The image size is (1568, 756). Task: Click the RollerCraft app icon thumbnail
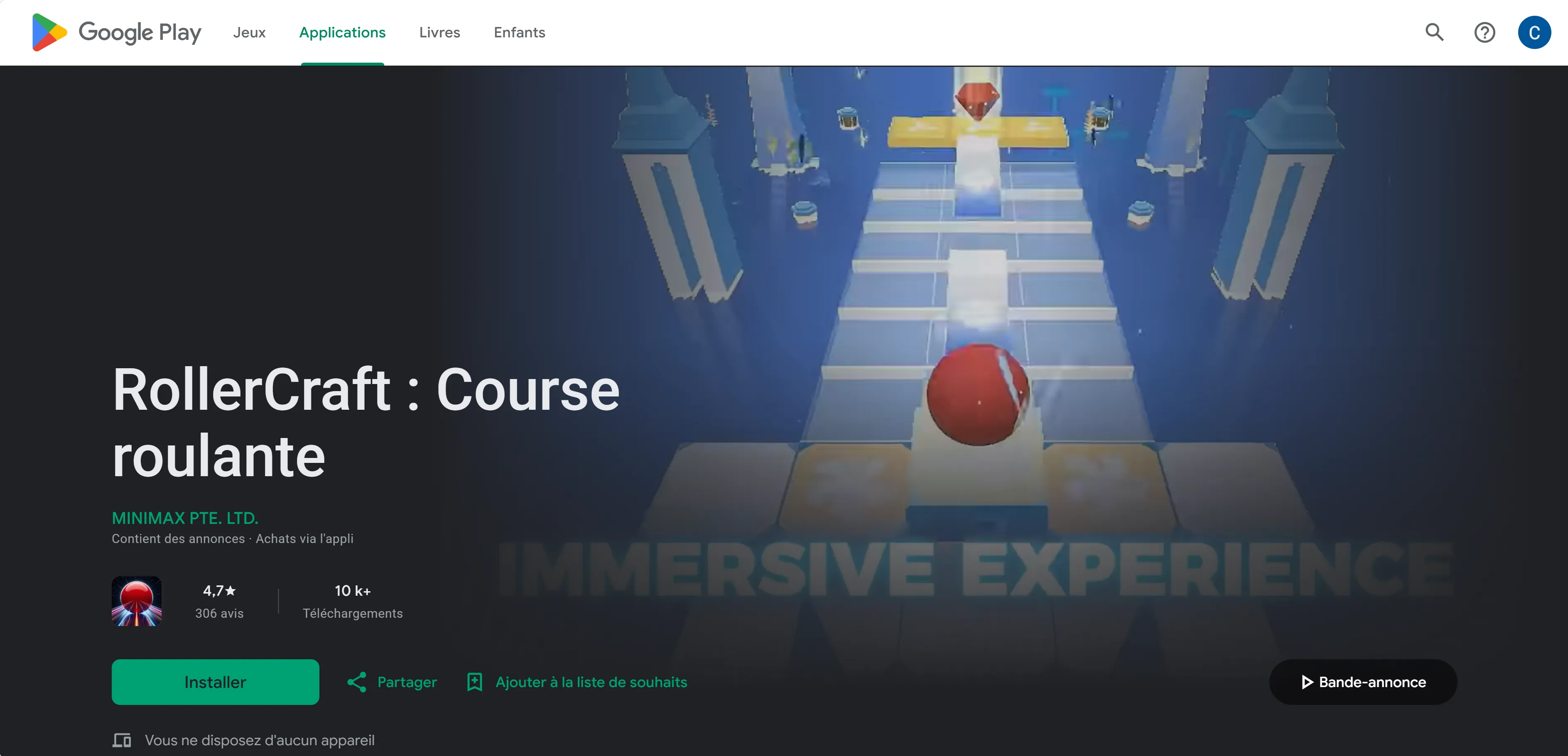[x=137, y=601]
